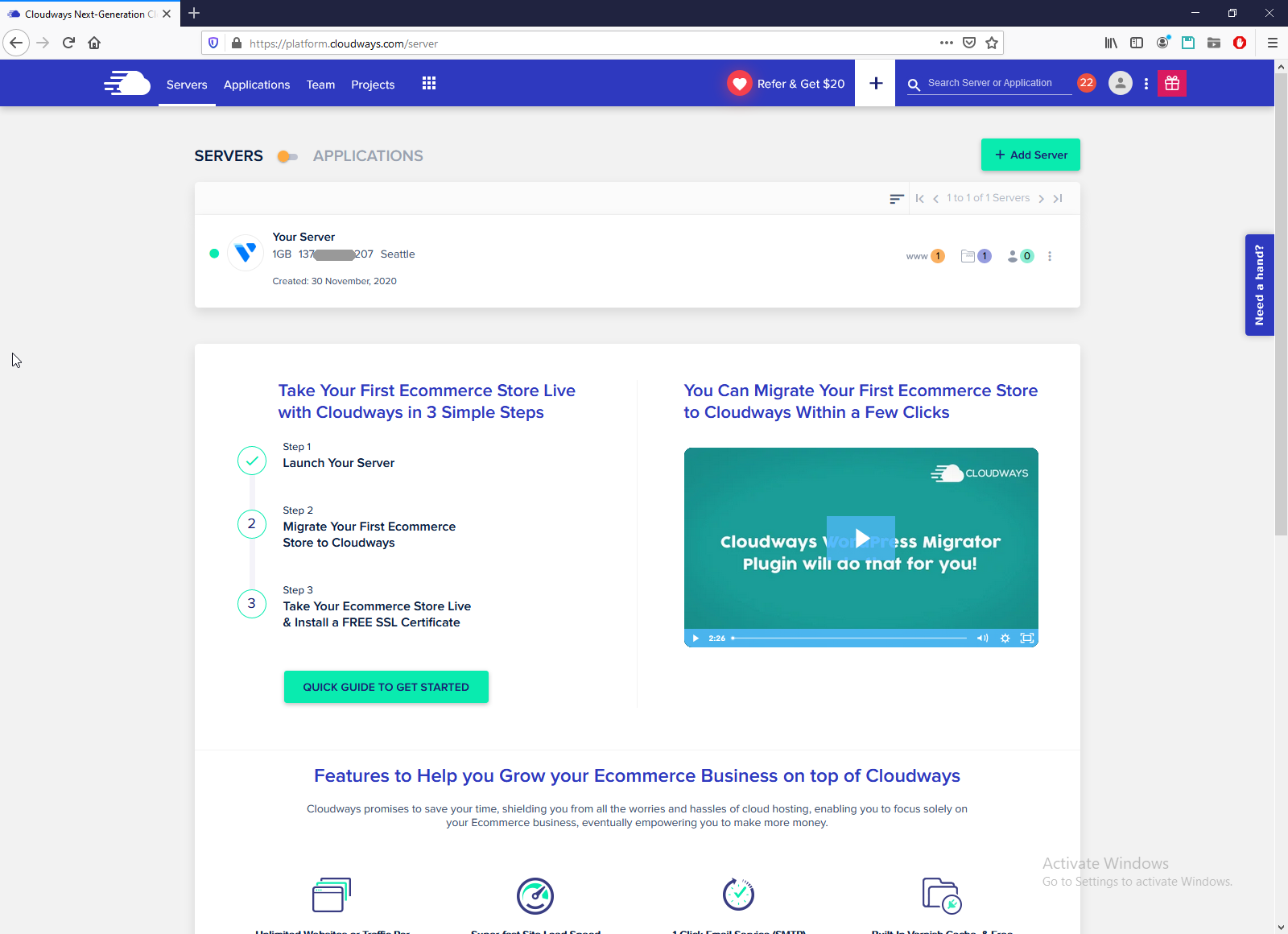Click the Cloudways logo in the navbar
This screenshot has width=1288, height=934.
pyautogui.click(x=127, y=83)
